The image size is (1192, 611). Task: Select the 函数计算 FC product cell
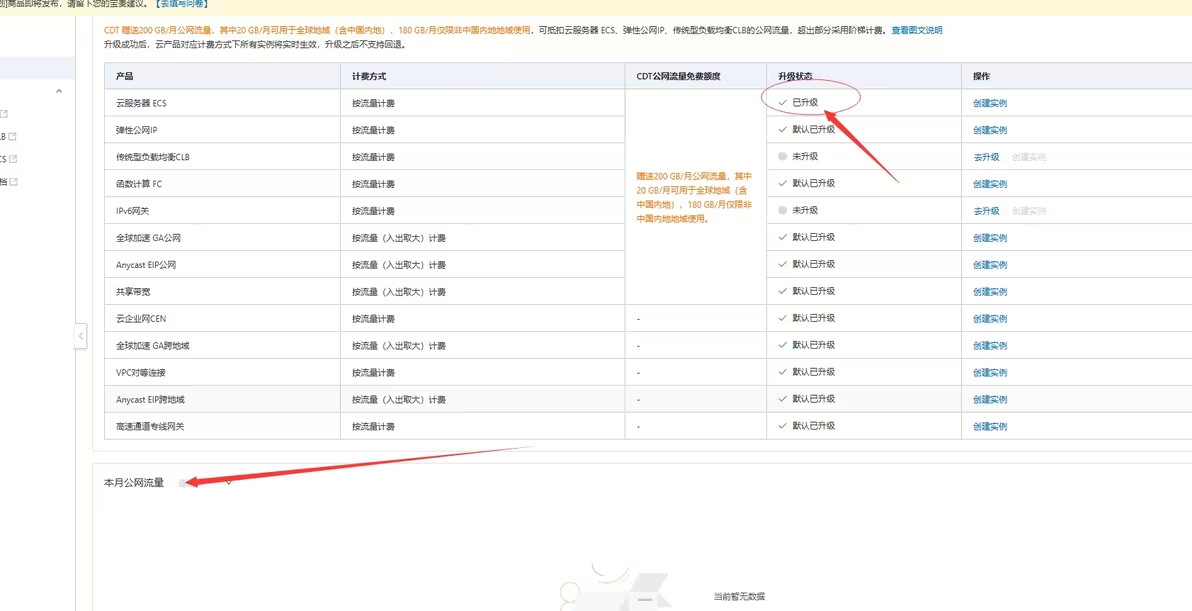coord(223,184)
